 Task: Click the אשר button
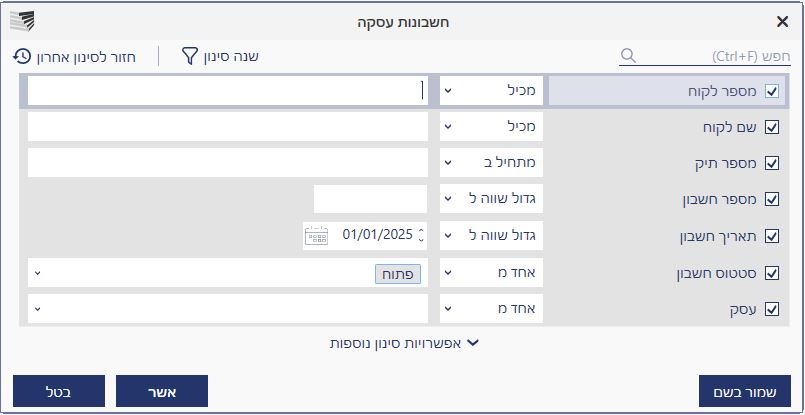pos(162,391)
